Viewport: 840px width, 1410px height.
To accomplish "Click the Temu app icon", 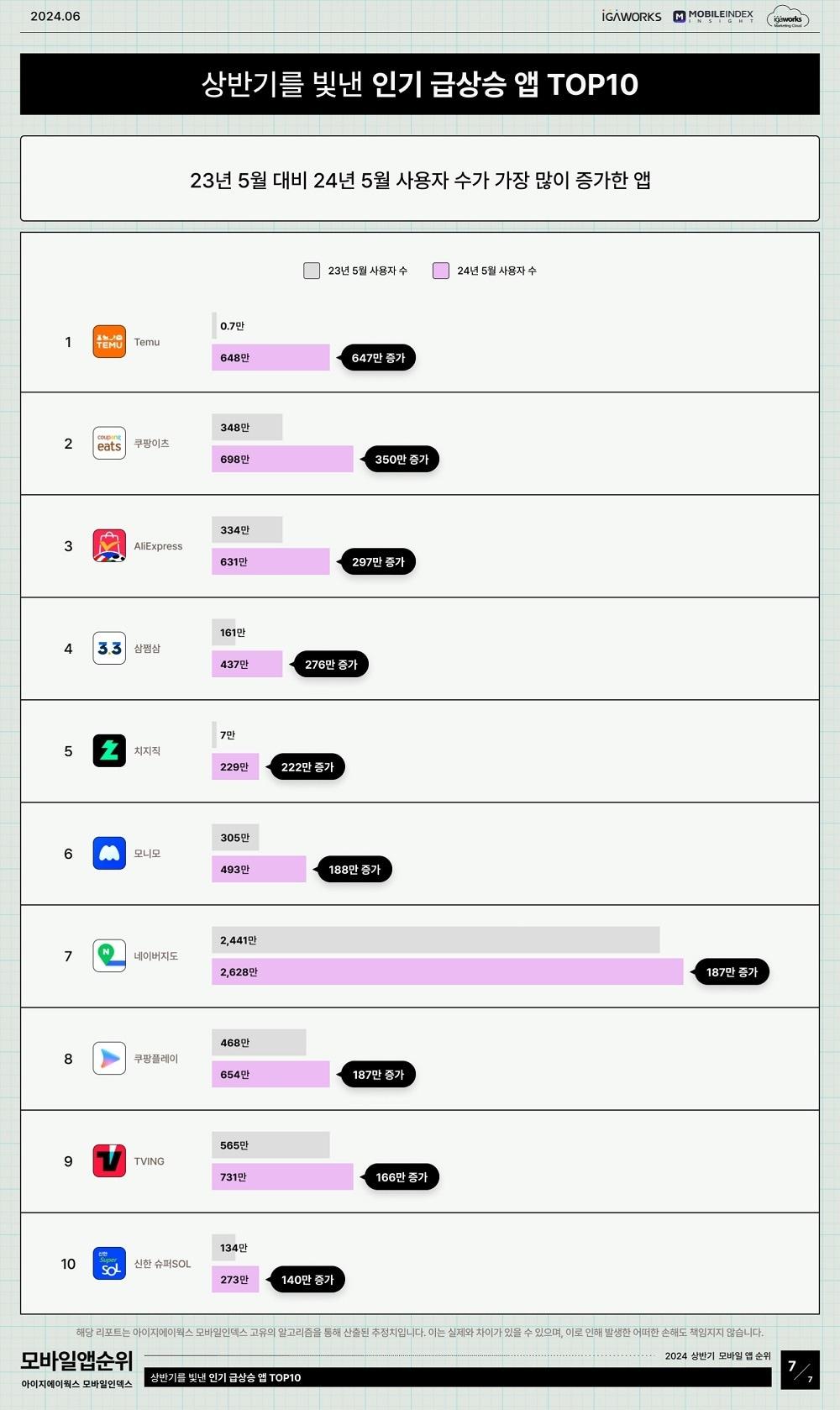I will [109, 342].
